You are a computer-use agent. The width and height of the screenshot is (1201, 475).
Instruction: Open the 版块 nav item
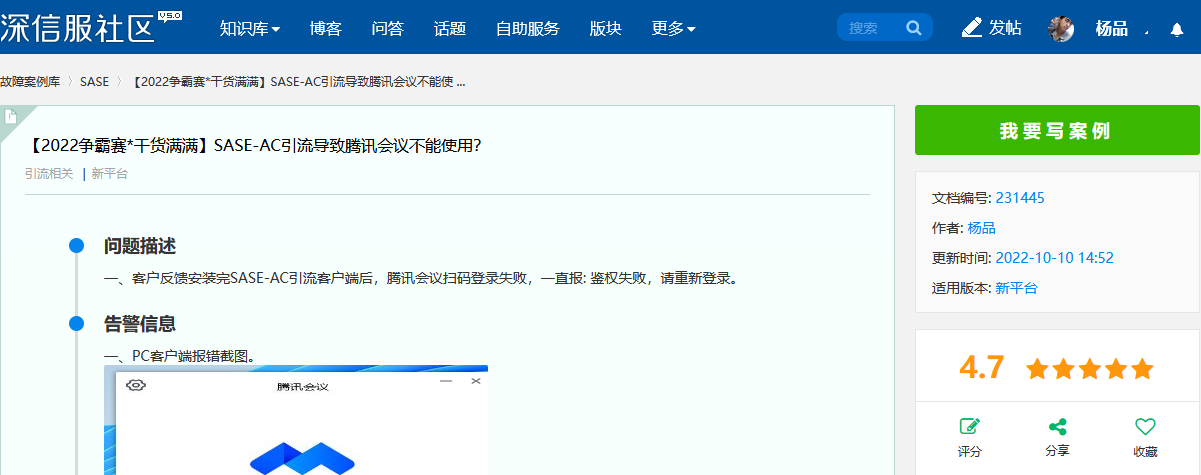[606, 28]
